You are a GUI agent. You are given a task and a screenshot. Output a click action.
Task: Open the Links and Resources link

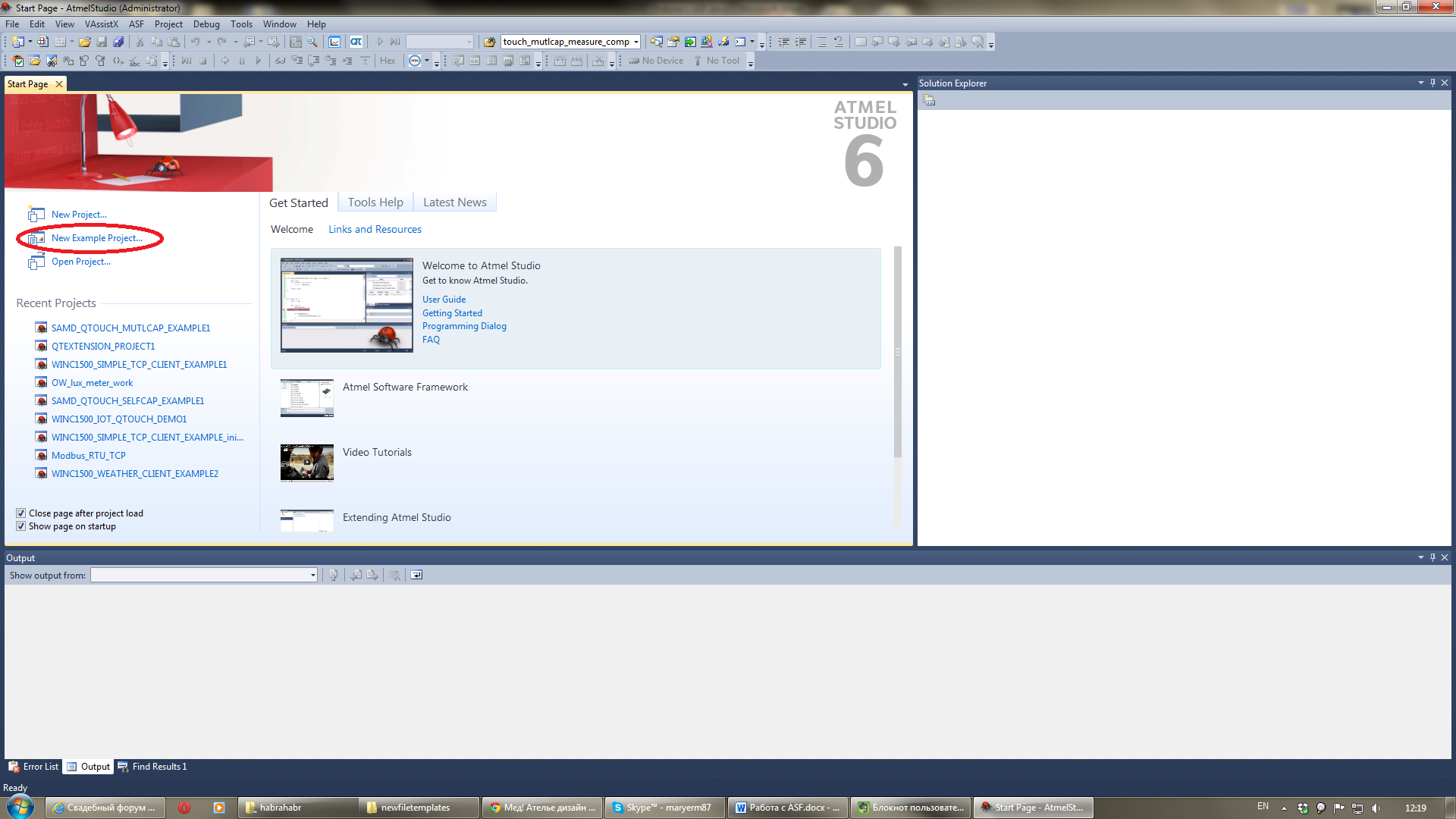[375, 229]
